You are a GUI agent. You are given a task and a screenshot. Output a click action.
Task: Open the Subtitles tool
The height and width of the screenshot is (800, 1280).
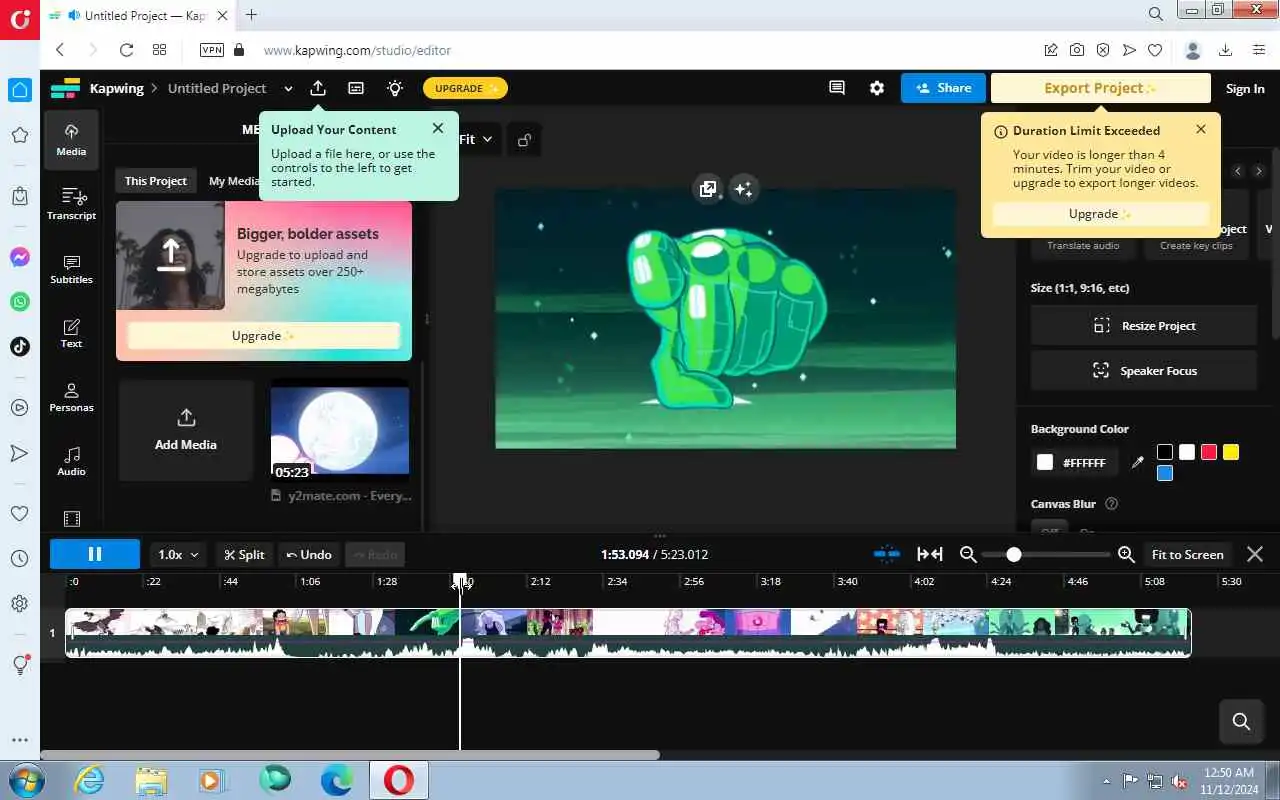(x=71, y=269)
